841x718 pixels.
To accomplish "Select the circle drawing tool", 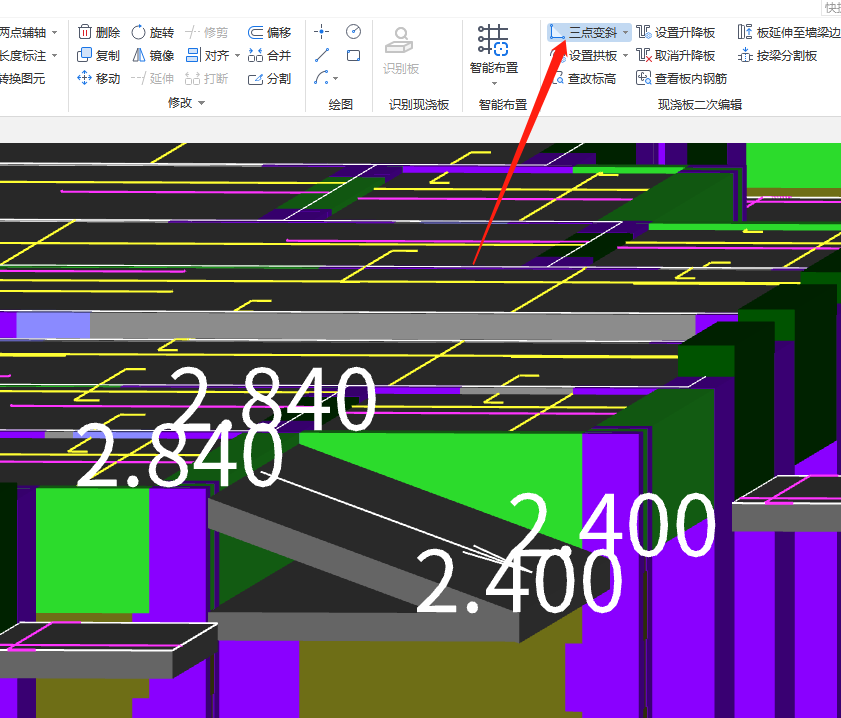I will click(353, 32).
